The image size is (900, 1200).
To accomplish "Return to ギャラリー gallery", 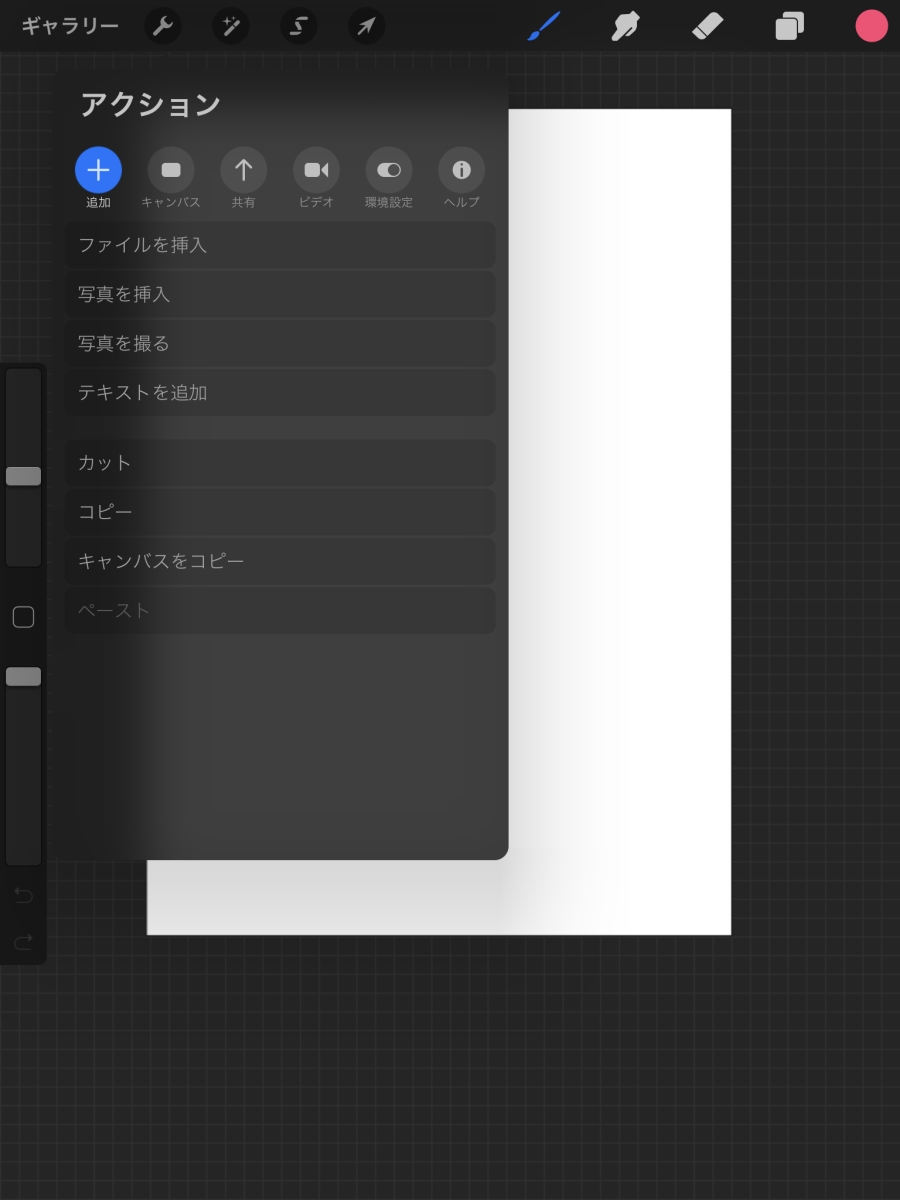I will [x=70, y=27].
